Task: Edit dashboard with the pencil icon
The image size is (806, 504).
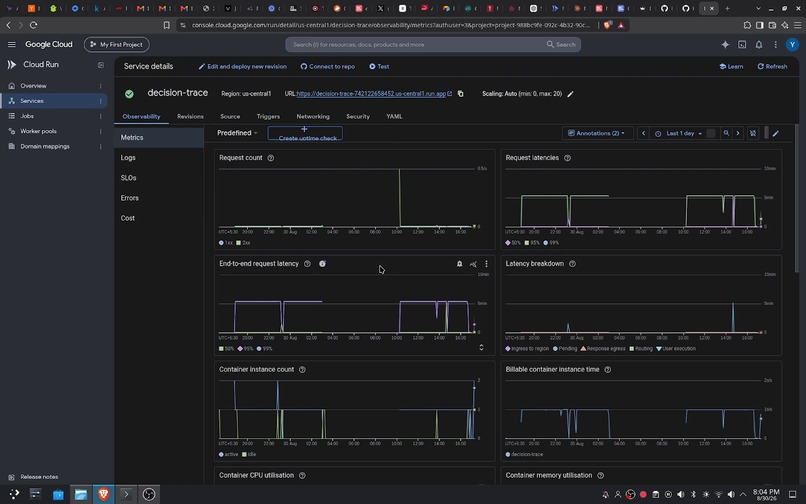Action: point(776,134)
